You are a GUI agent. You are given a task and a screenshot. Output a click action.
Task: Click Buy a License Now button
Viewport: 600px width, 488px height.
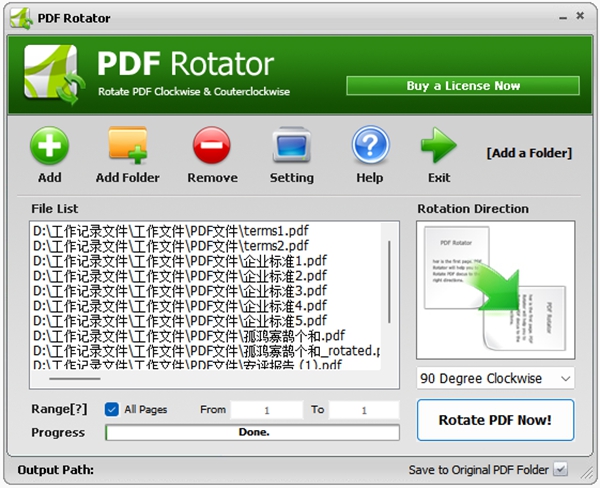pos(462,86)
